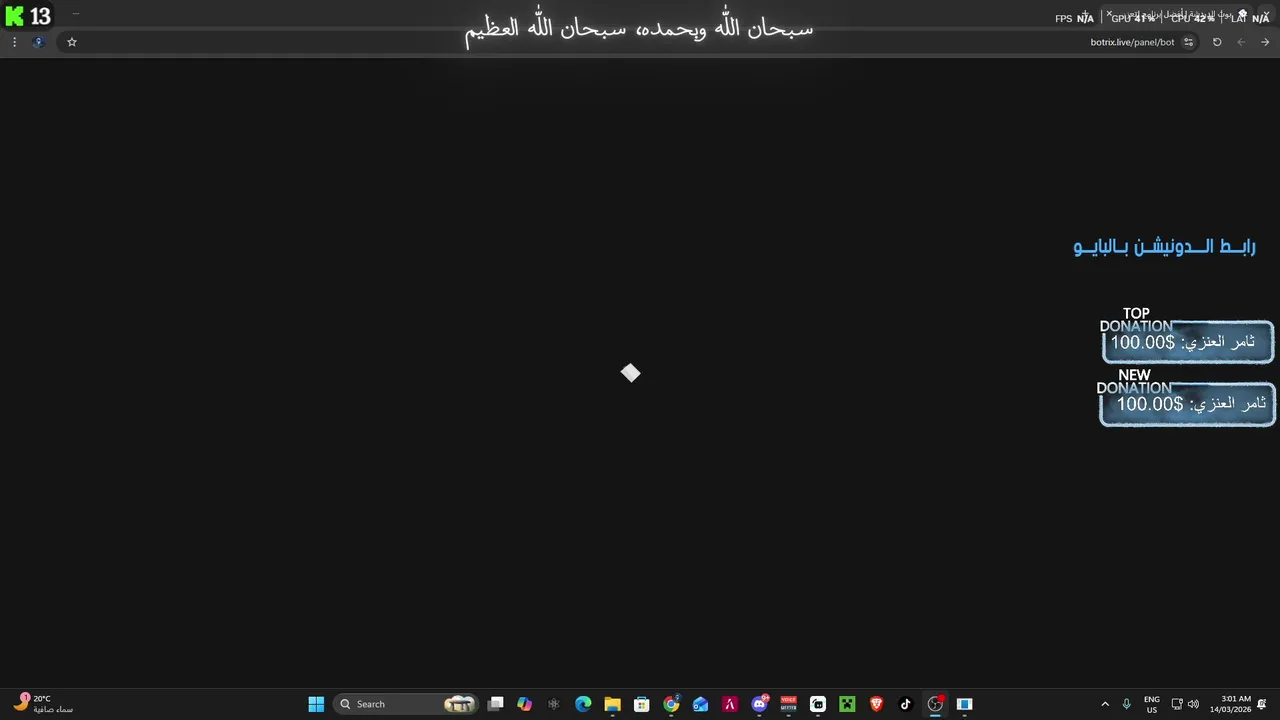Open Discord from the taskbar
1280x720 pixels.
(x=759, y=704)
